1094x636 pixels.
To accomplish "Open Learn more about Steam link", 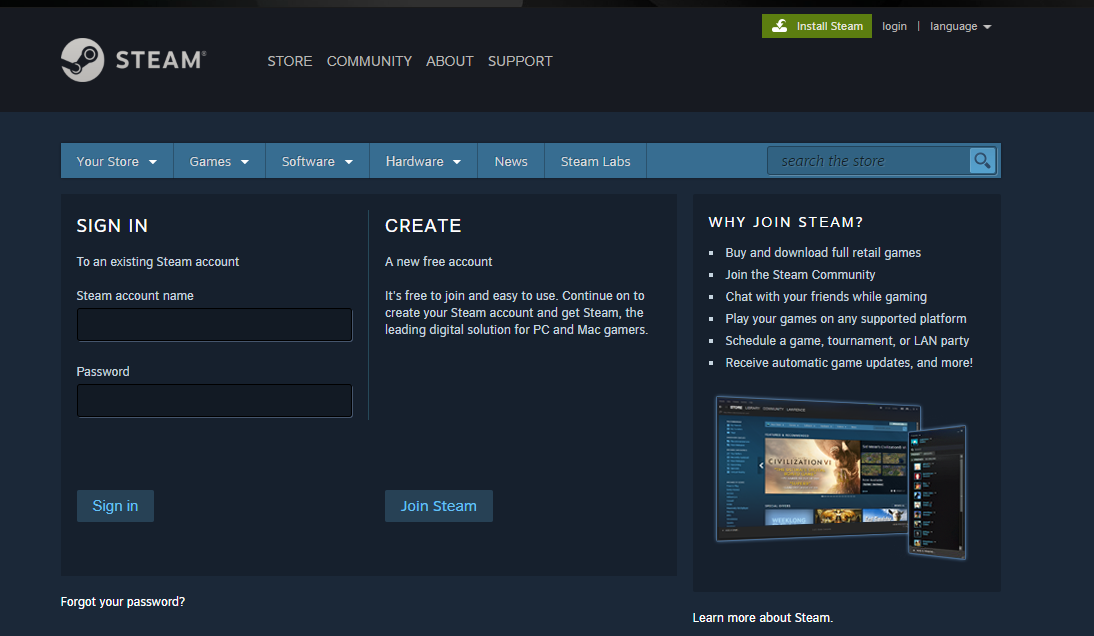I will pyautogui.click(x=763, y=617).
